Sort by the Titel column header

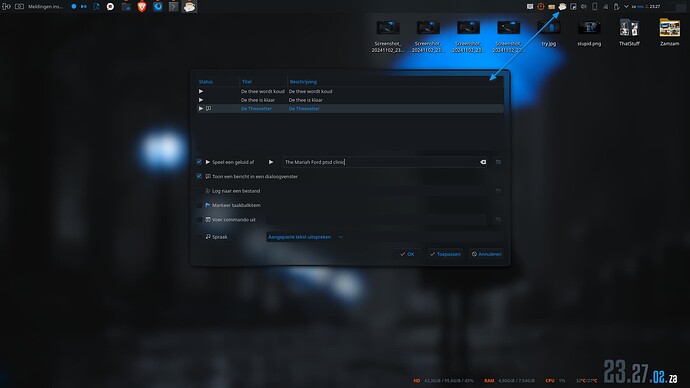(x=264, y=82)
